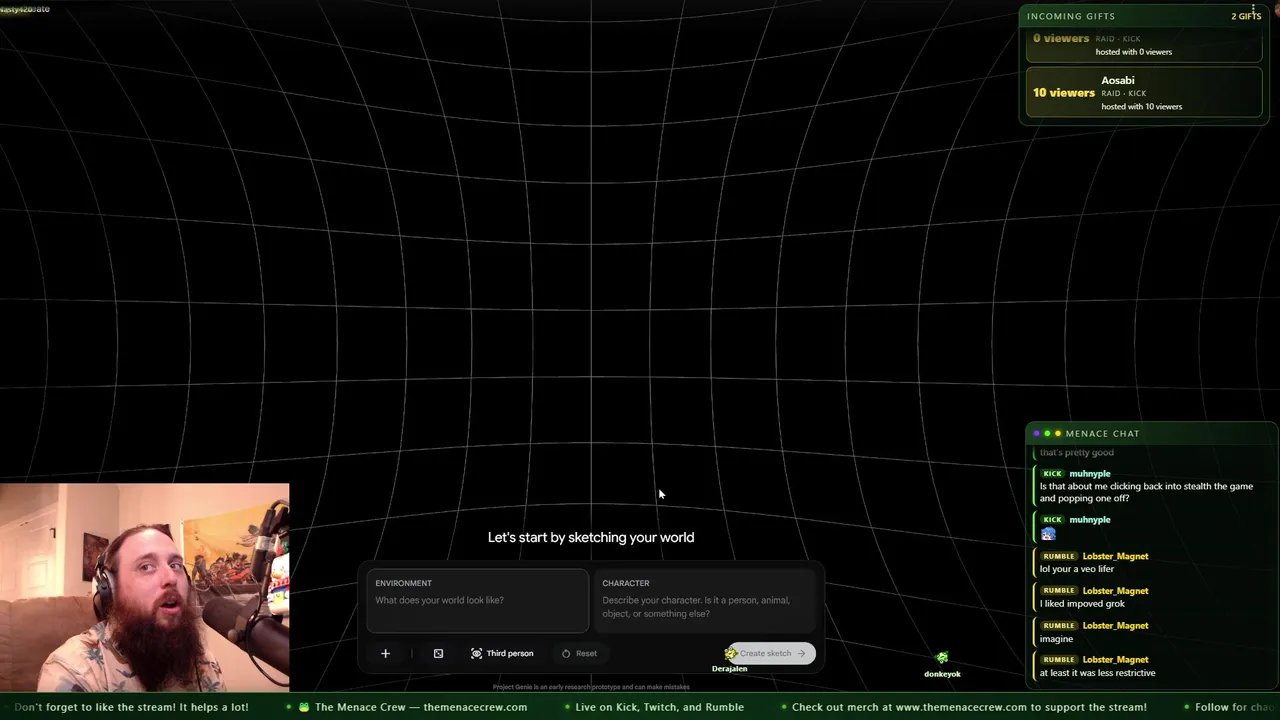Click the frog icon in the bottom ticker
The image size is (1280, 720).
[304, 707]
